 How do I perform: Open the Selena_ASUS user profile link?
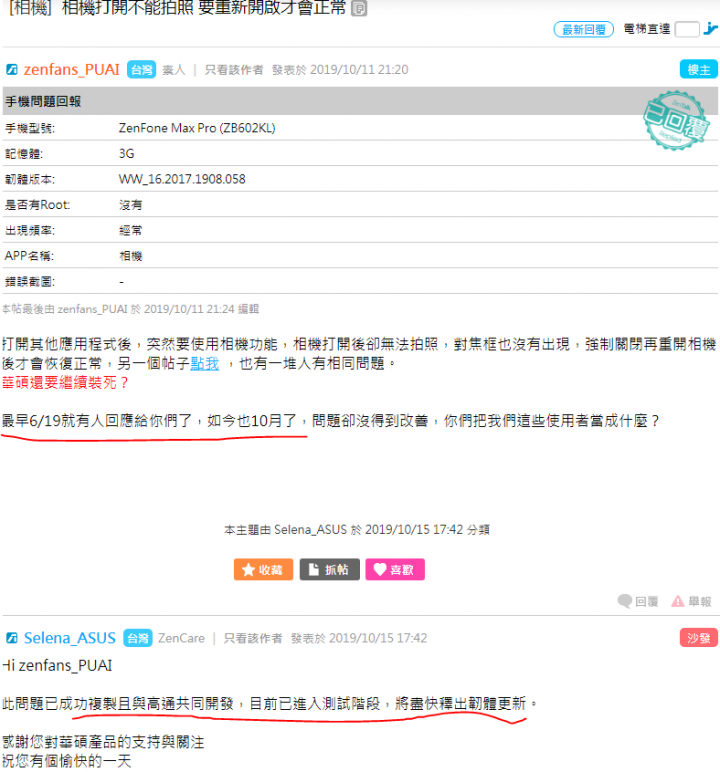(x=69, y=638)
